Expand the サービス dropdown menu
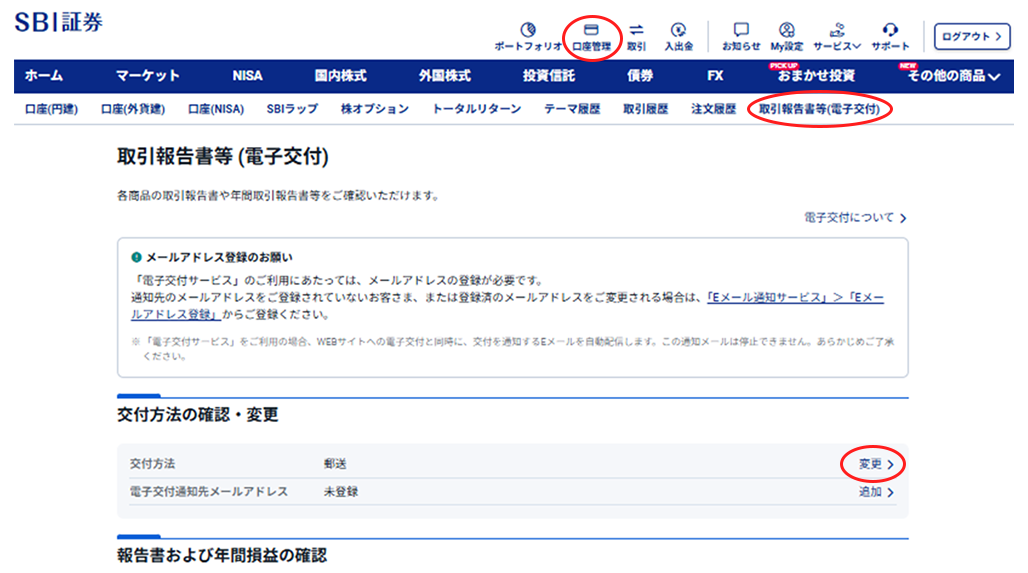The image size is (1028, 573). (x=837, y=36)
